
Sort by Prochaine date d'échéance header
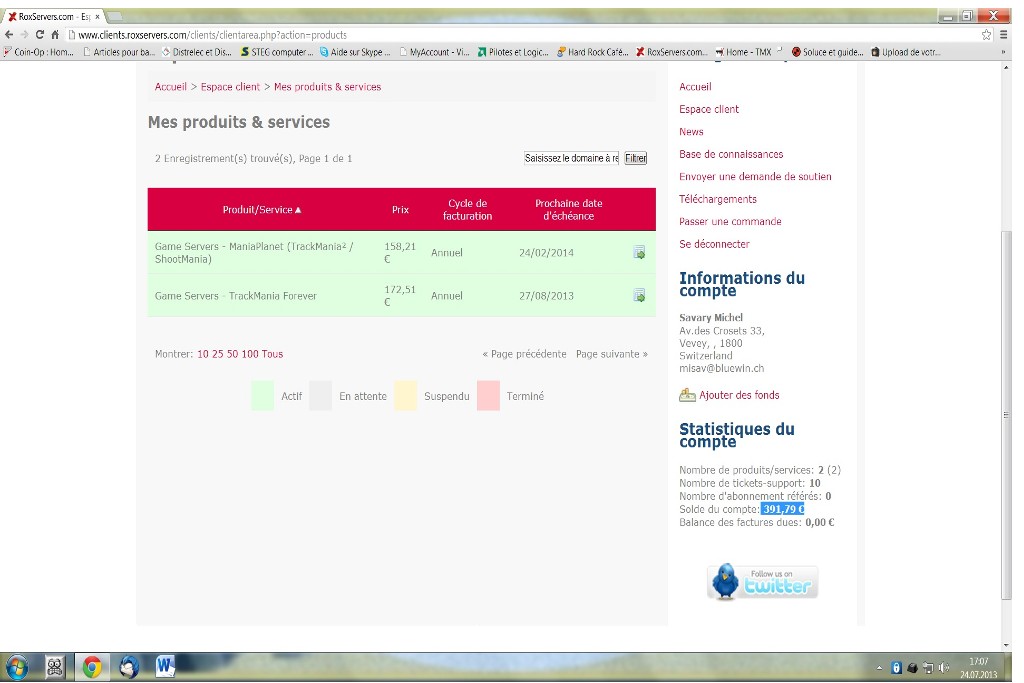click(569, 210)
